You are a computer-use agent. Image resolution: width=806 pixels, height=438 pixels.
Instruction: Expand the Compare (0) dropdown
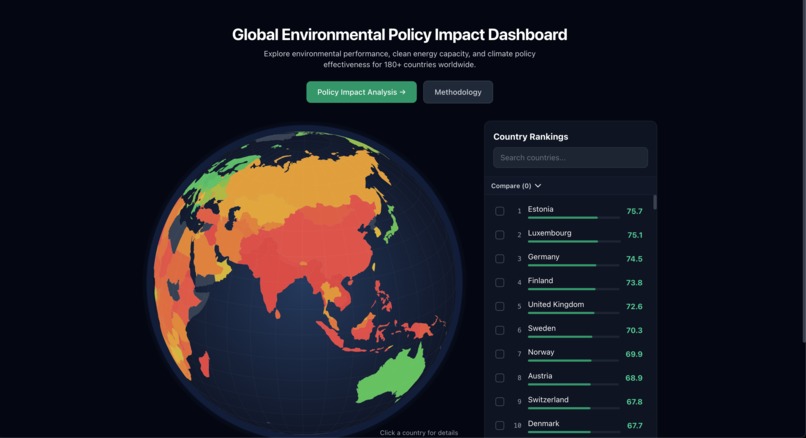(516, 186)
